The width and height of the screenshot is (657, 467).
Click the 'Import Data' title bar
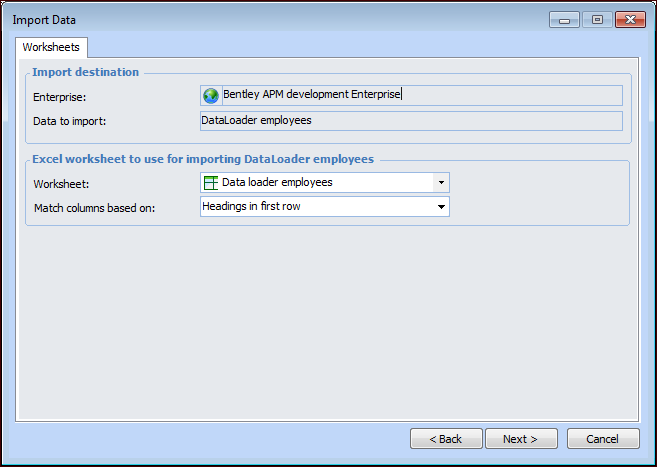pyautogui.click(x=250, y=19)
